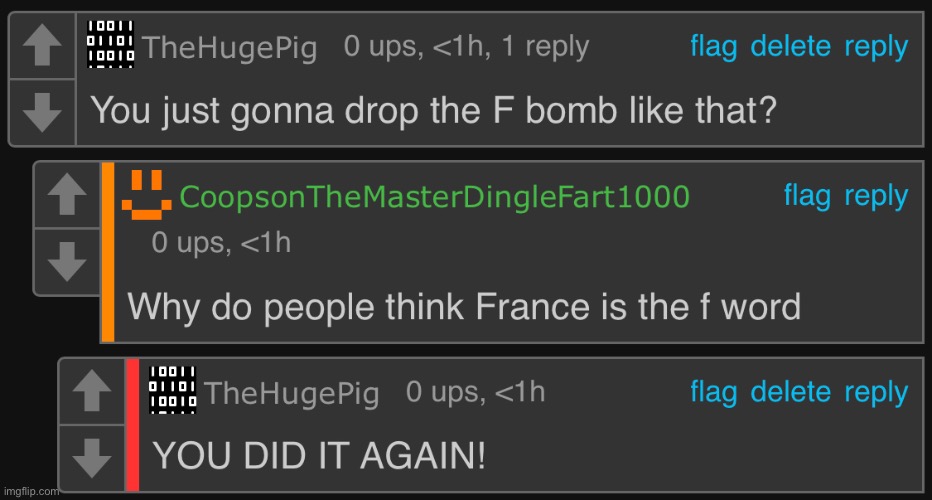Open TheHugePig's binary avatar in top comment

click(x=111, y=44)
